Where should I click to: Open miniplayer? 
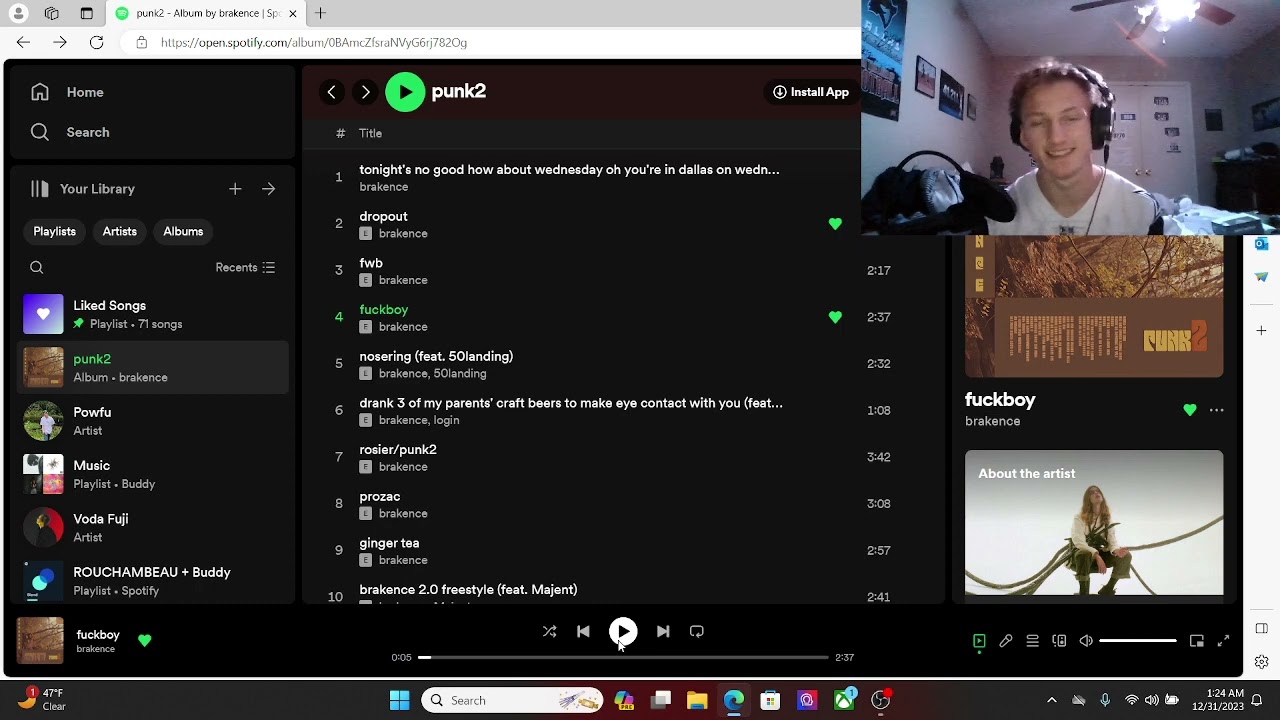click(1196, 641)
